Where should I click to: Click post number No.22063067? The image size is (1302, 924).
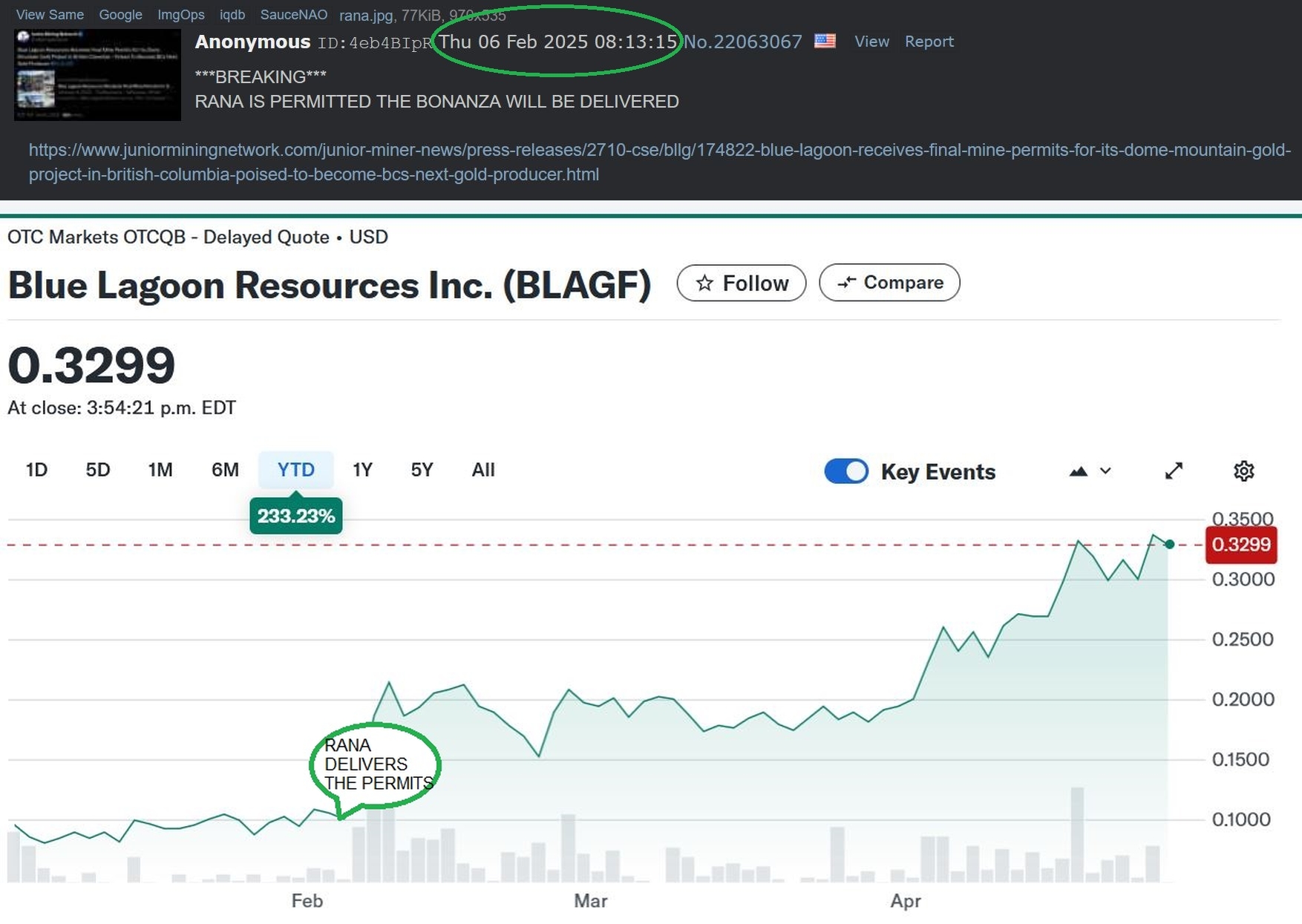pos(743,42)
